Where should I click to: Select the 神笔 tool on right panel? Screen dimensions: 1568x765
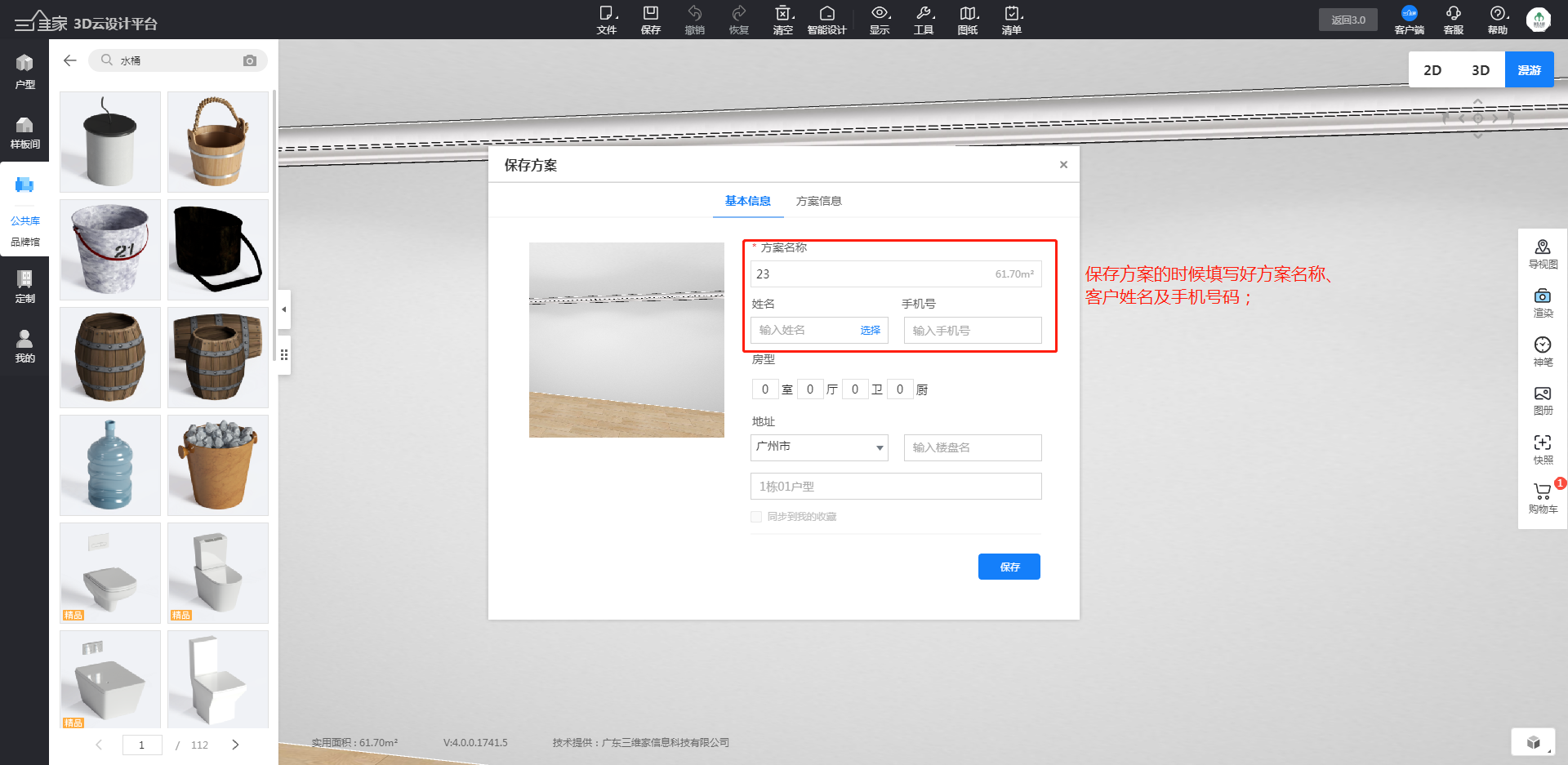tap(1543, 351)
